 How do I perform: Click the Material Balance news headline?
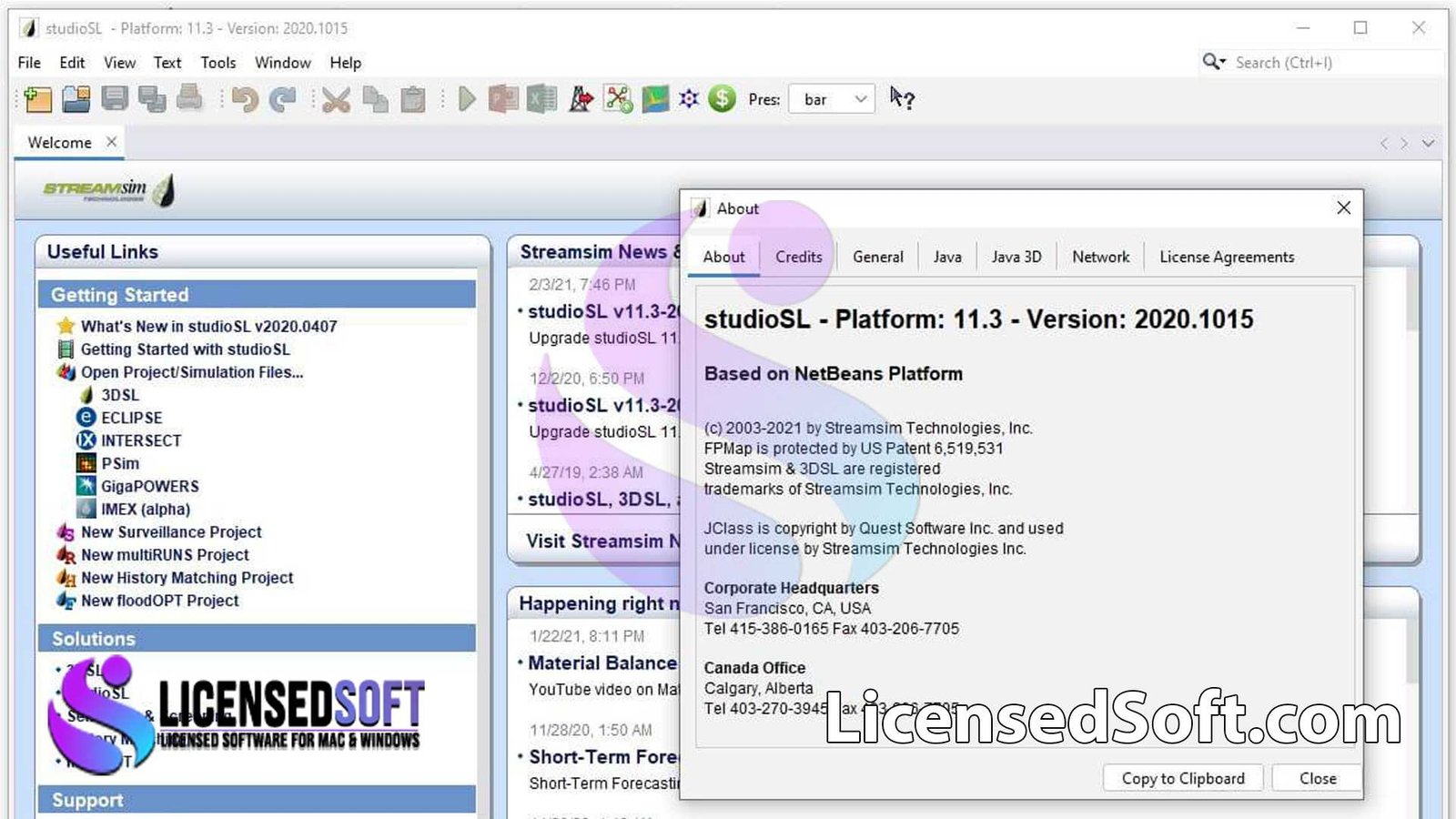click(x=602, y=662)
